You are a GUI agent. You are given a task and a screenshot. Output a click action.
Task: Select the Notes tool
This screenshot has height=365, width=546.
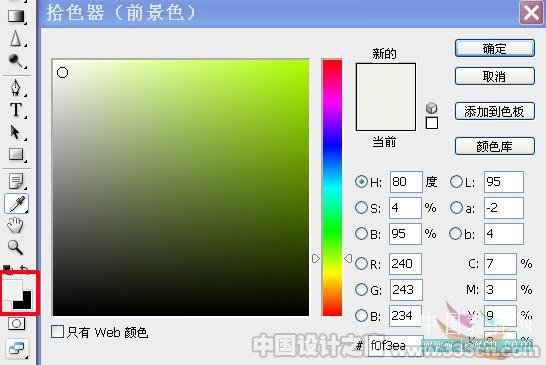[16, 181]
